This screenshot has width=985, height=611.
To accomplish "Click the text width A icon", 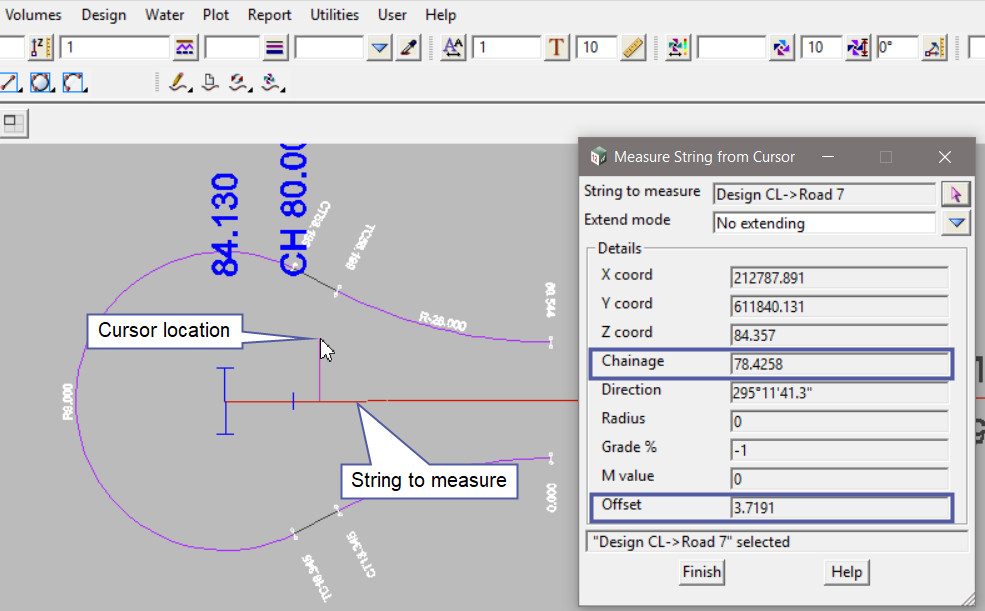I will click(x=454, y=47).
